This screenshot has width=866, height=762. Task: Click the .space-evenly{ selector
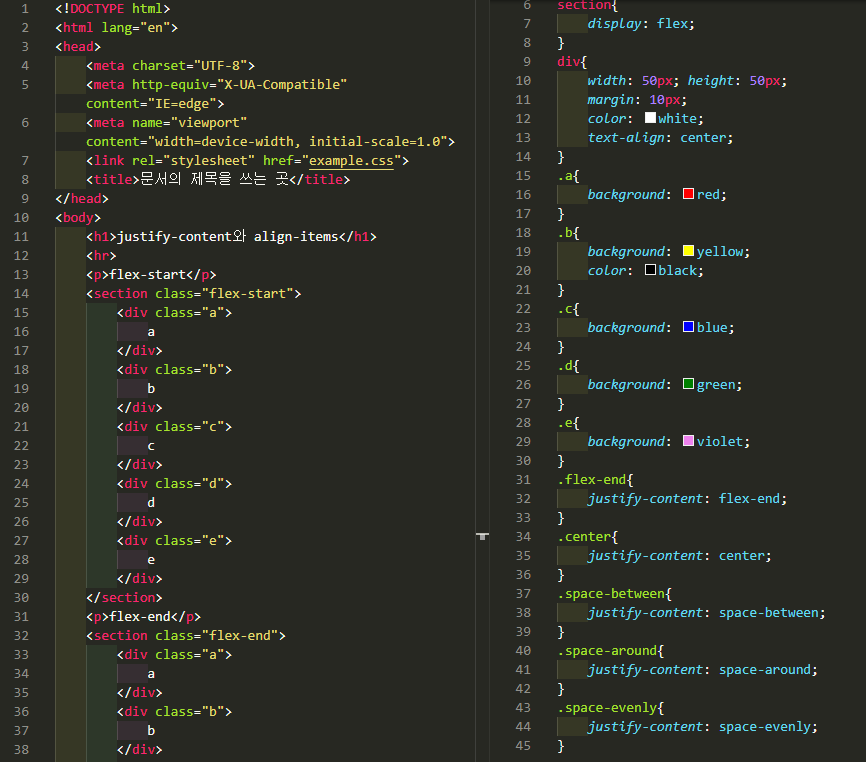[x=611, y=707]
